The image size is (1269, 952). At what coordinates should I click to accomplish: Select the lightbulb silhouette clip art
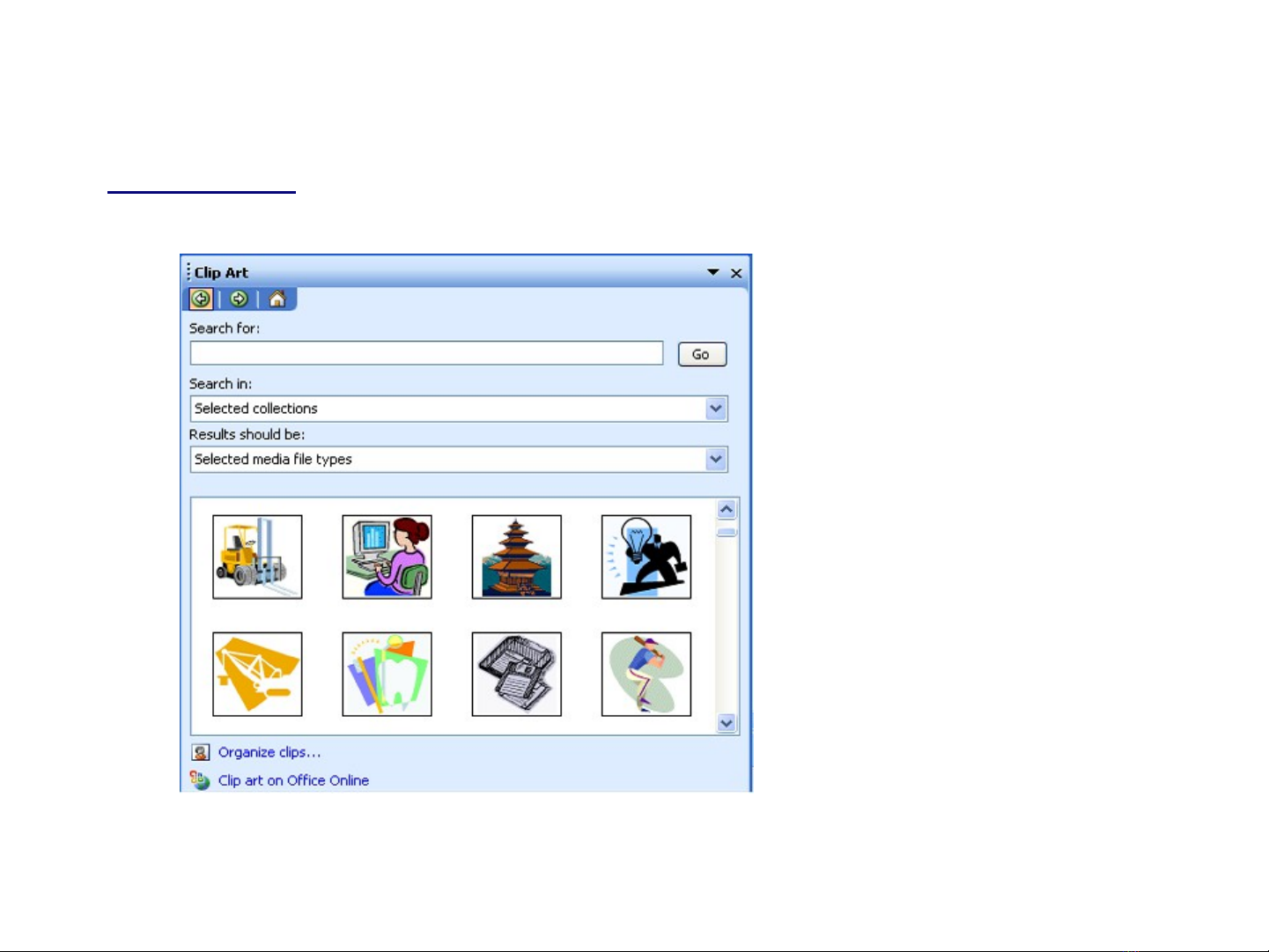coord(646,557)
